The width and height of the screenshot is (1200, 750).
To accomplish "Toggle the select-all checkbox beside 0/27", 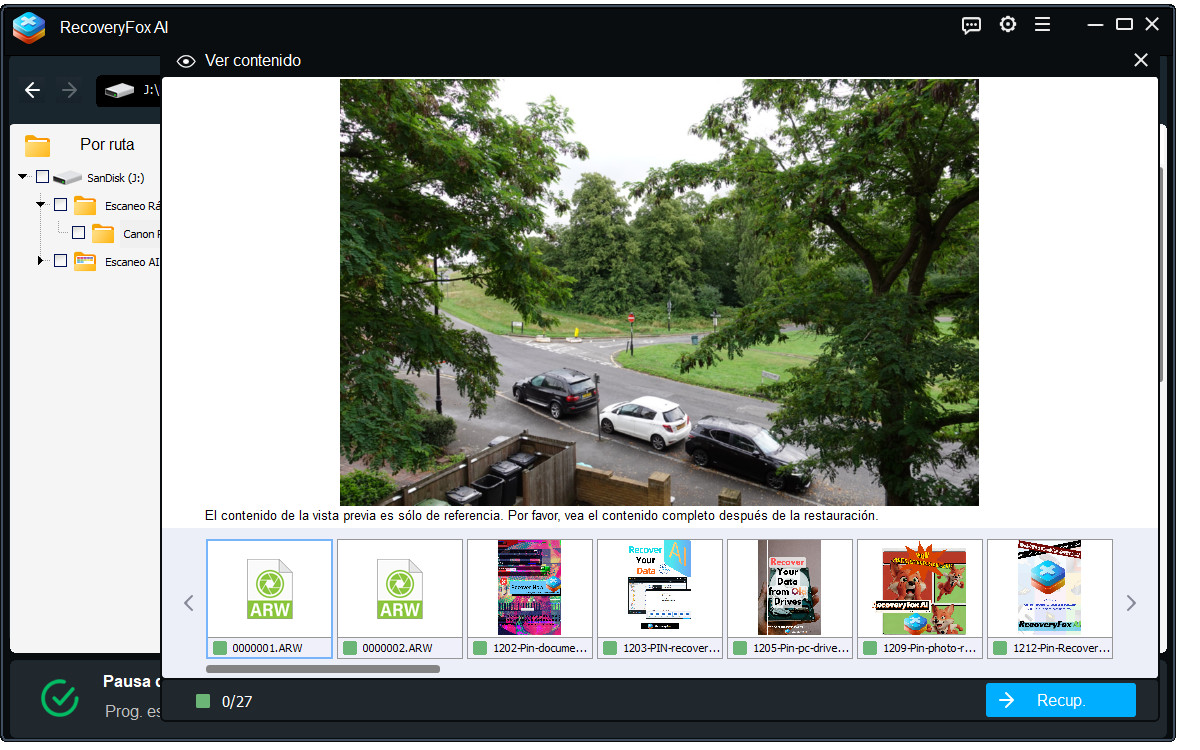I will point(203,702).
